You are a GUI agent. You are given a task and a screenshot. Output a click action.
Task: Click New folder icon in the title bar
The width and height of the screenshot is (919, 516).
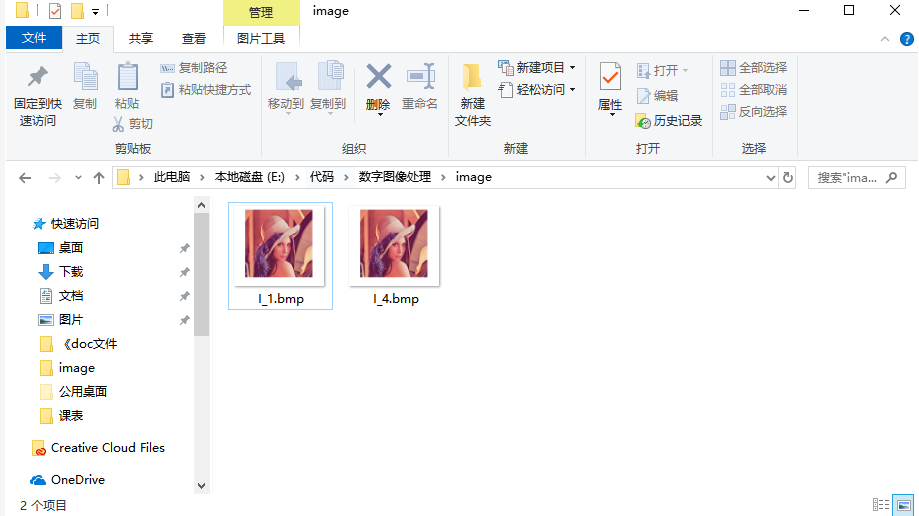[x=77, y=11]
